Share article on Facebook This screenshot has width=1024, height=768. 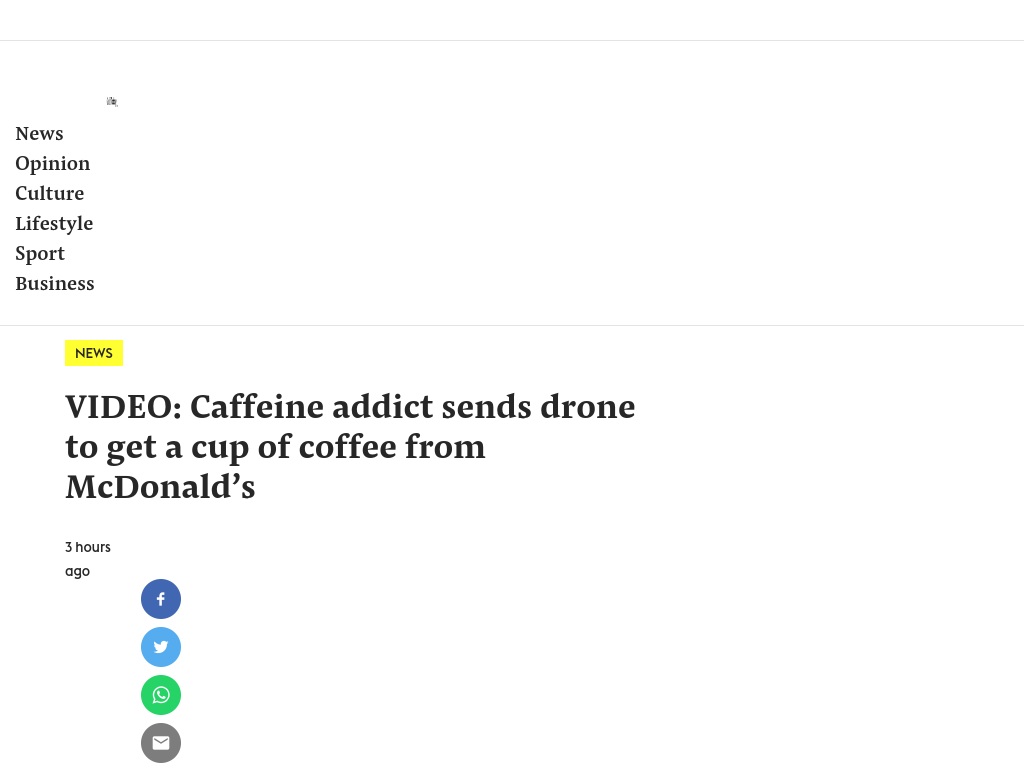pyautogui.click(x=161, y=599)
